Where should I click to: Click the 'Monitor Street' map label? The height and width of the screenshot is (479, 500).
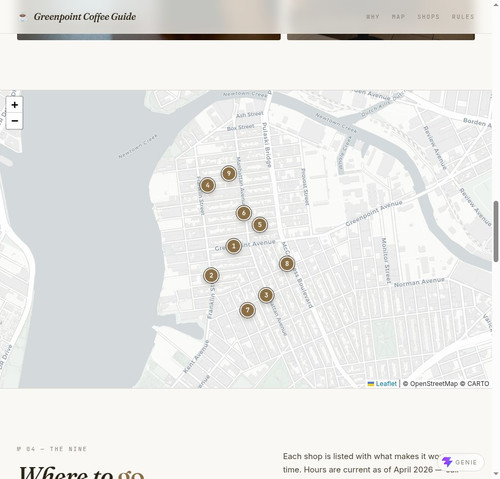click(386, 261)
